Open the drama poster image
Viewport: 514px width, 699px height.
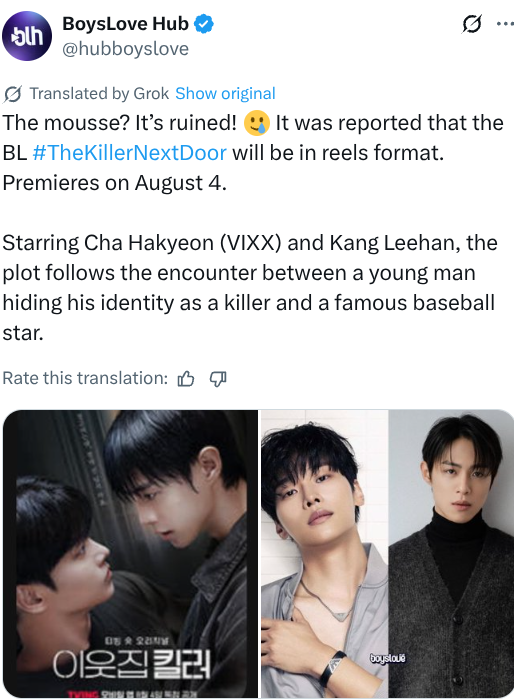pyautogui.click(x=130, y=554)
